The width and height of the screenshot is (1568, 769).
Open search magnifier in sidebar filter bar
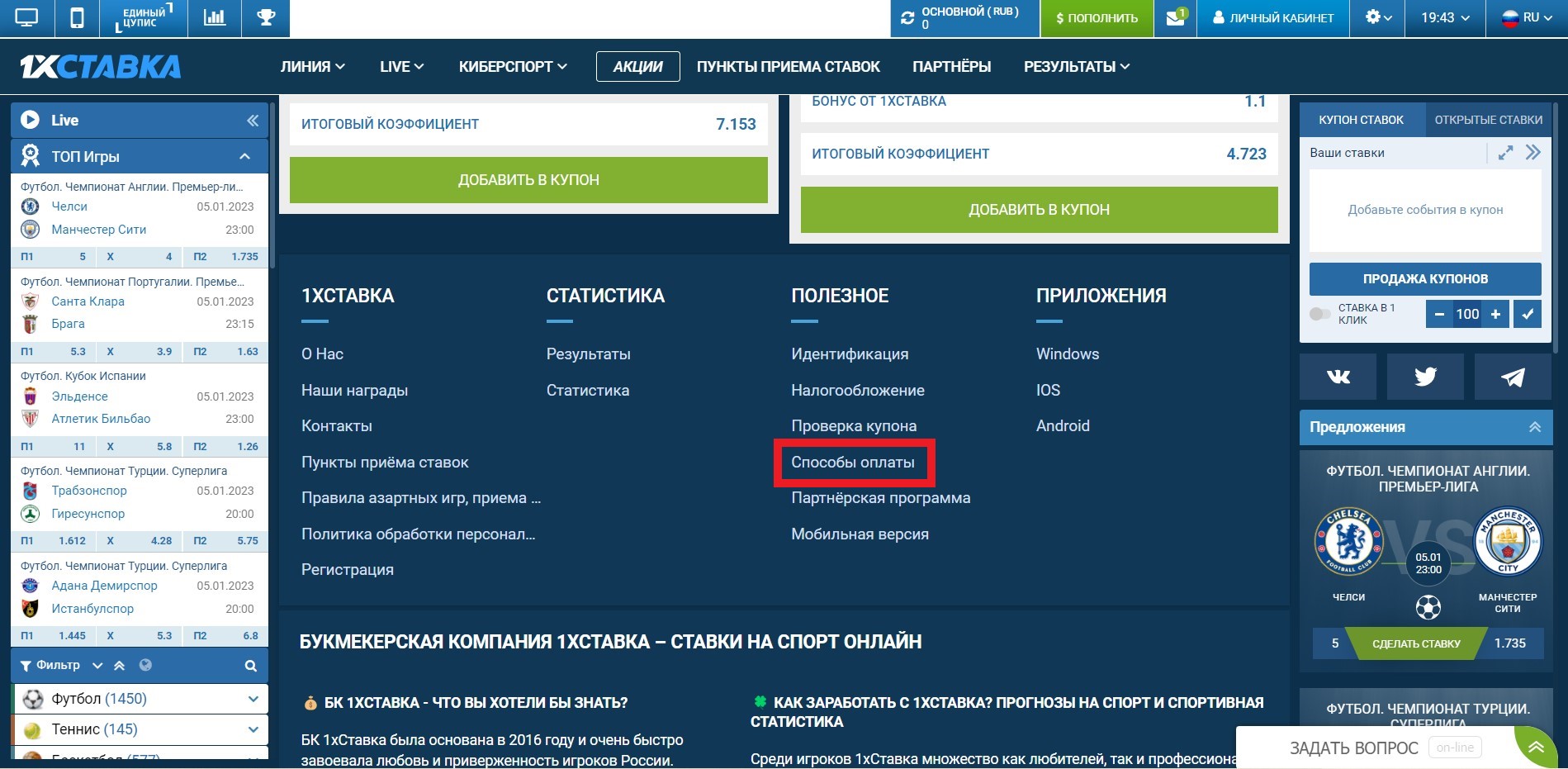click(x=251, y=666)
